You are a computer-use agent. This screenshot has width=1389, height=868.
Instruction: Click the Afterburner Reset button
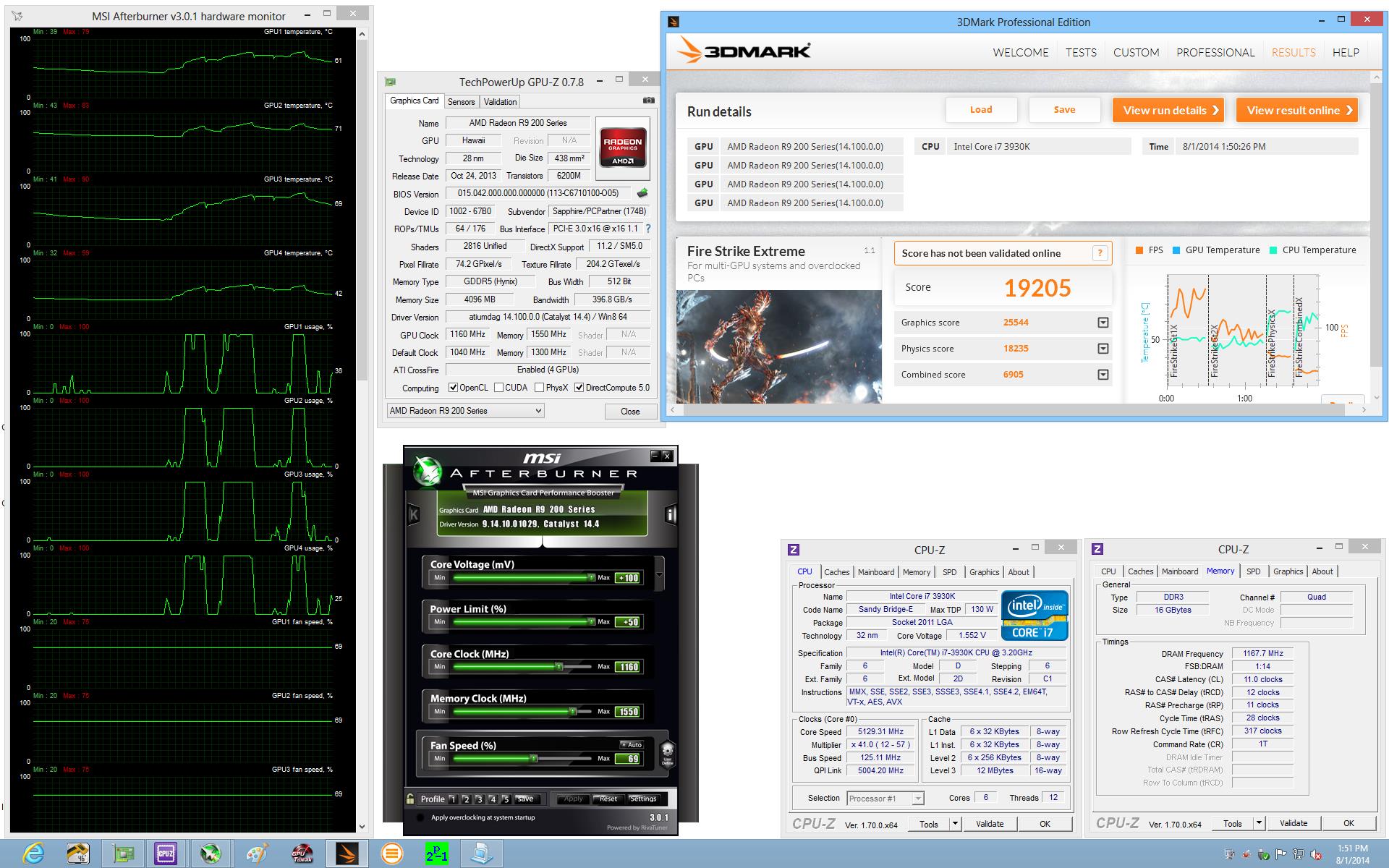pyautogui.click(x=608, y=799)
